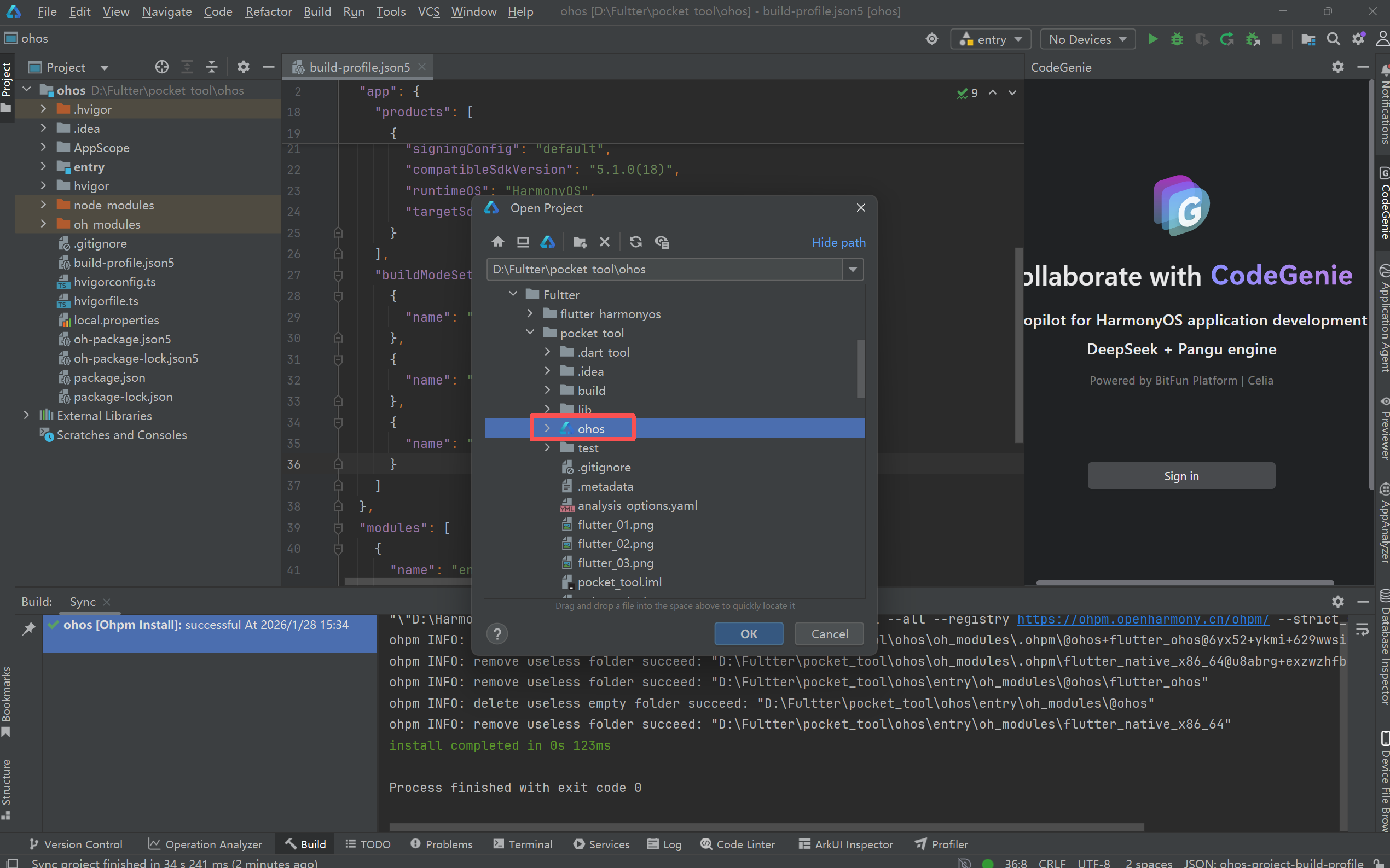This screenshot has width=1390, height=868.
Task: Open the No Devices dropdown
Action: (1087, 39)
